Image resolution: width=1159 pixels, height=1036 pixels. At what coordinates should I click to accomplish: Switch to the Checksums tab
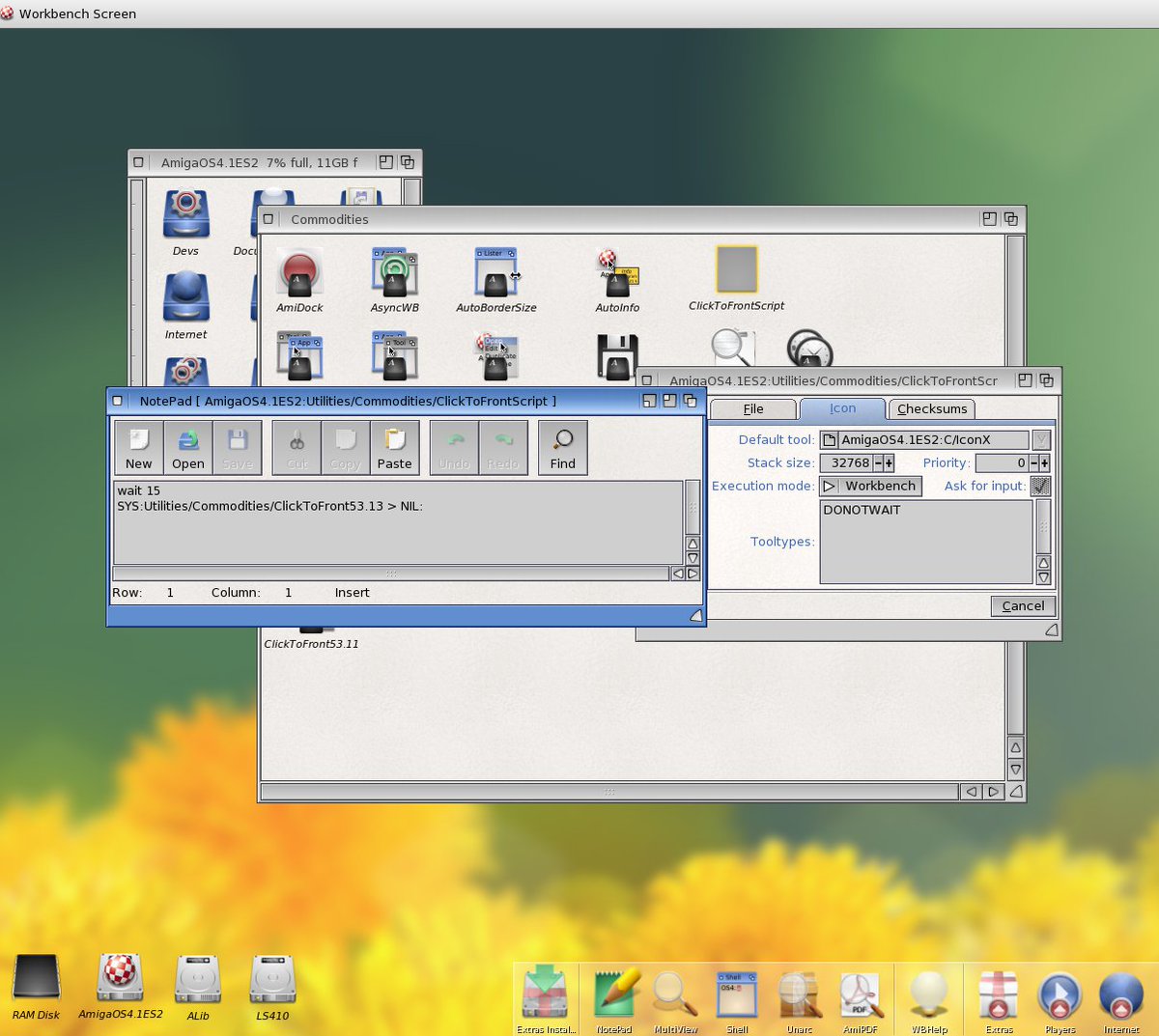(932, 408)
